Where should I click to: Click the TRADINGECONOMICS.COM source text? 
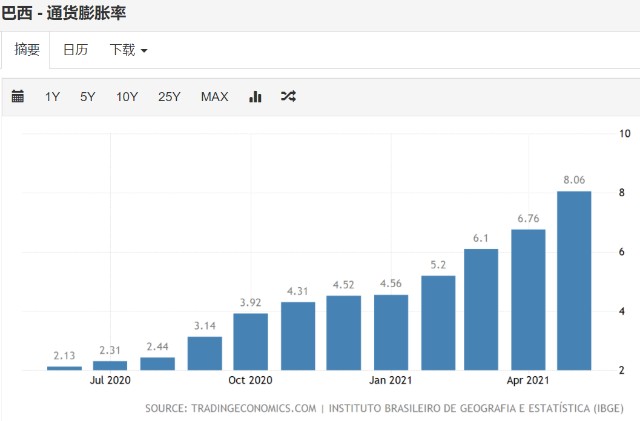253,408
